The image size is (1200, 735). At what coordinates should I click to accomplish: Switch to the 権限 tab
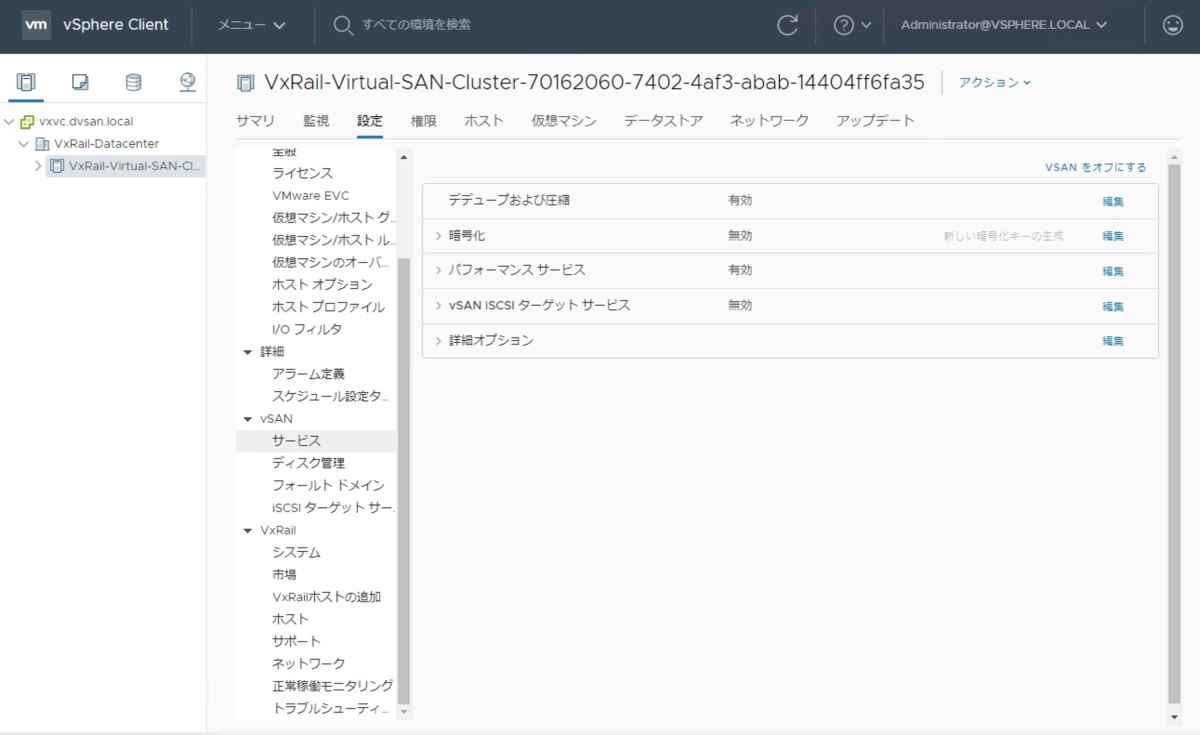424,121
